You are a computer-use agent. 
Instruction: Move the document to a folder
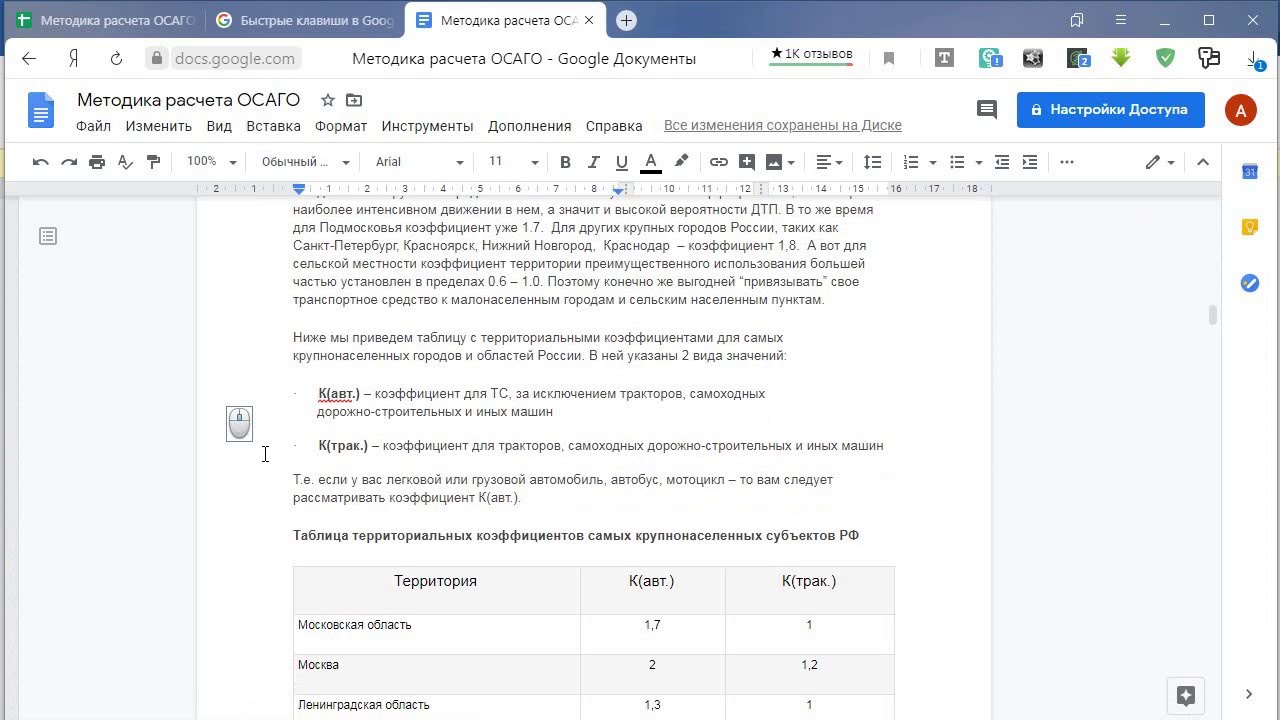(x=354, y=100)
